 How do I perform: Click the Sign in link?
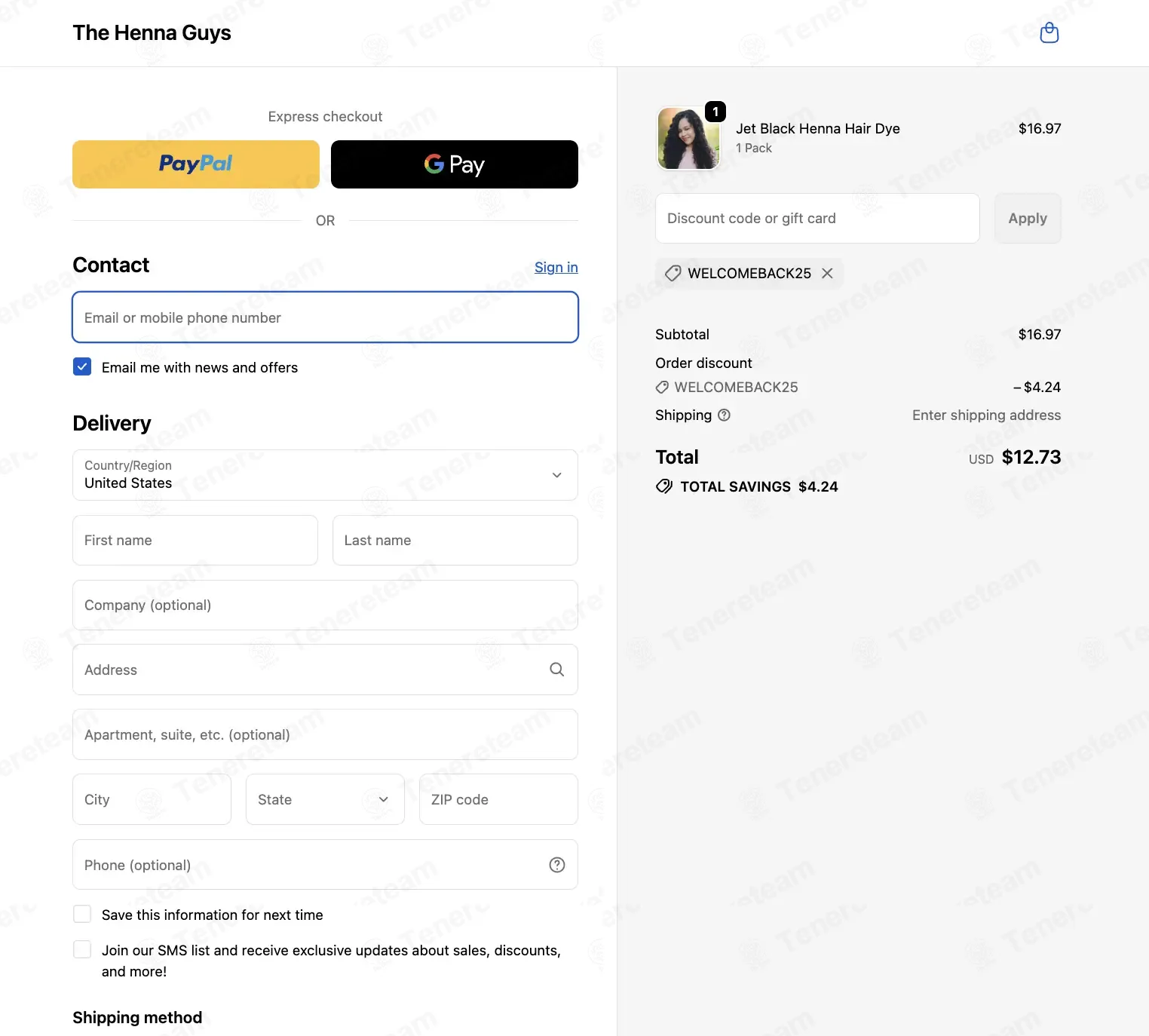[556, 267]
